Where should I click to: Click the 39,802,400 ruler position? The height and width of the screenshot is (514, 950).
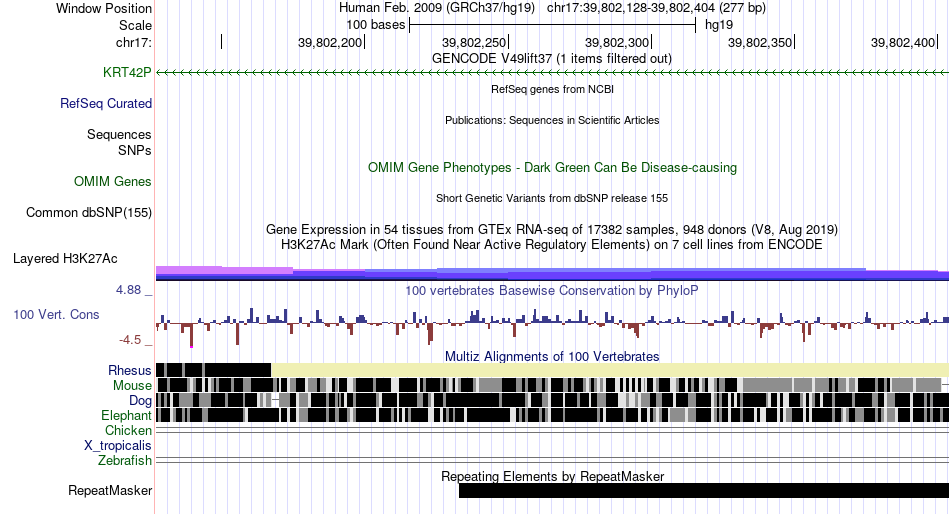click(x=903, y=42)
